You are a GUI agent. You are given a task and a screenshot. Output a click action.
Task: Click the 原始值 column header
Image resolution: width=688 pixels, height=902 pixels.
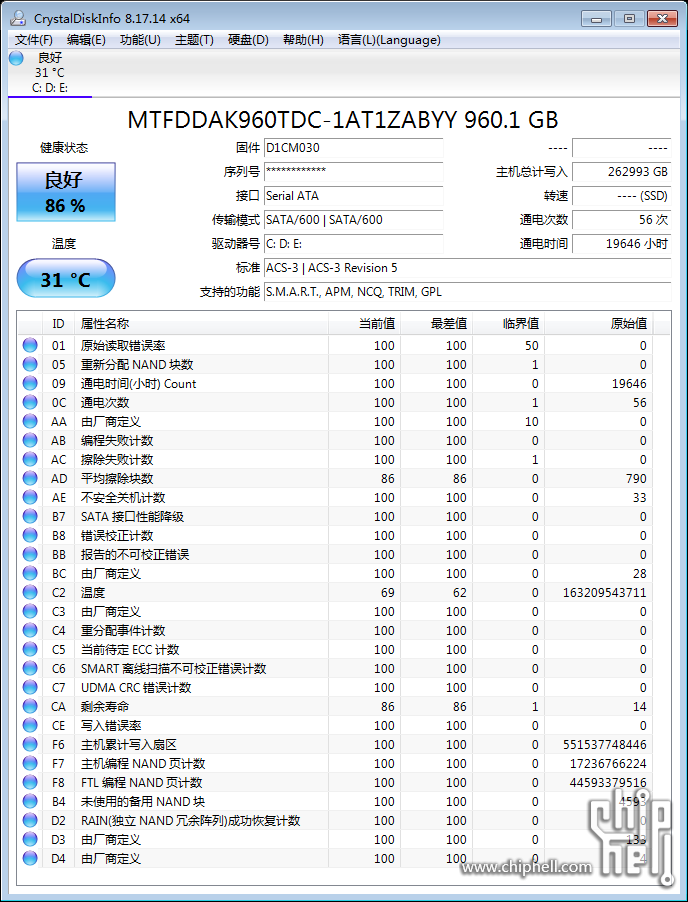598,324
